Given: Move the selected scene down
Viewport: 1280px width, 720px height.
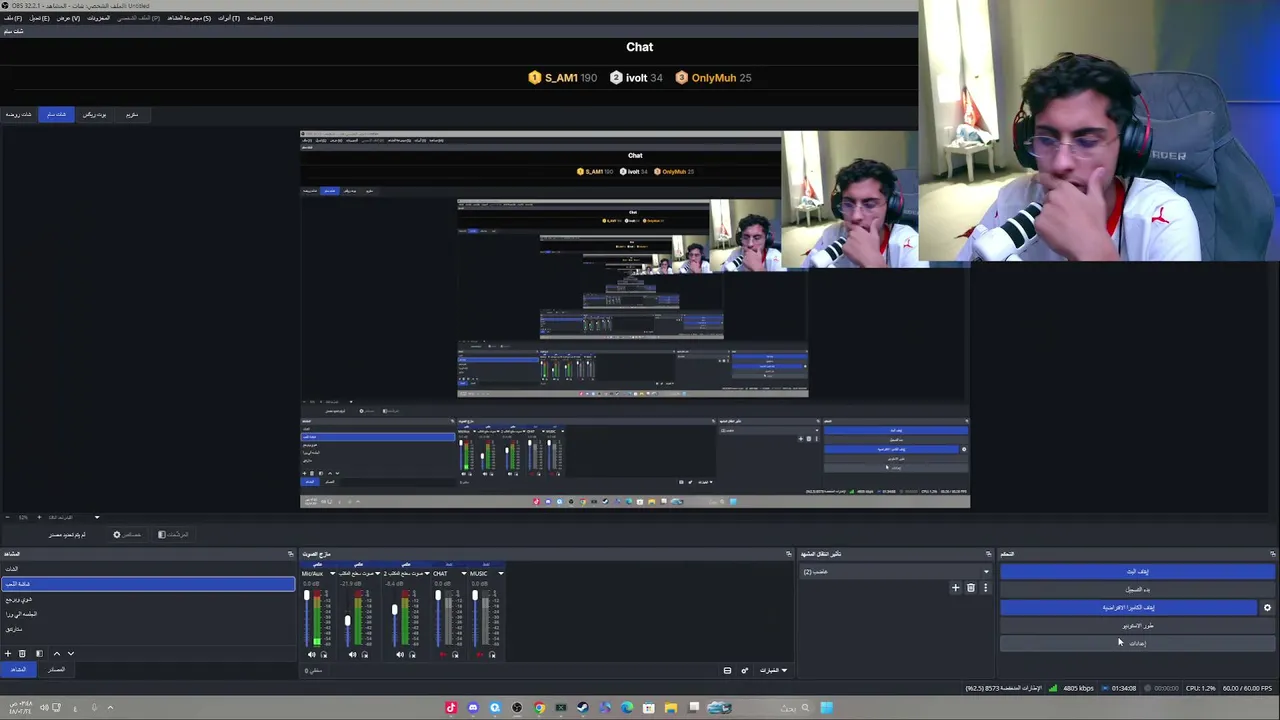Looking at the screenshot, I should tap(70, 653).
